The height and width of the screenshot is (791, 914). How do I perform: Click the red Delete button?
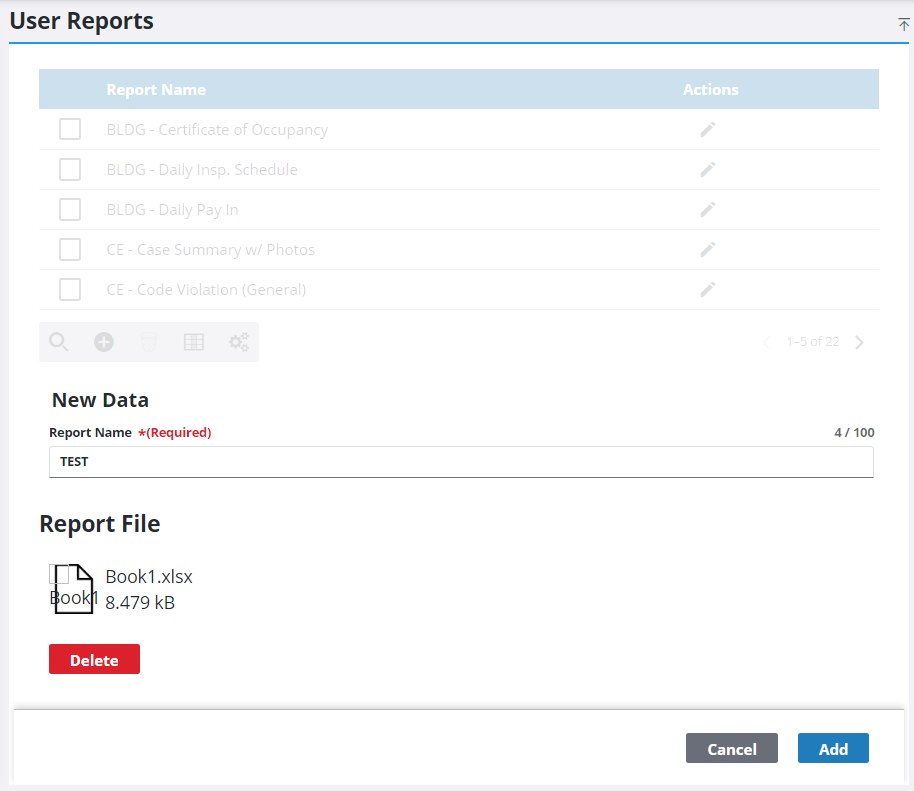(x=94, y=660)
